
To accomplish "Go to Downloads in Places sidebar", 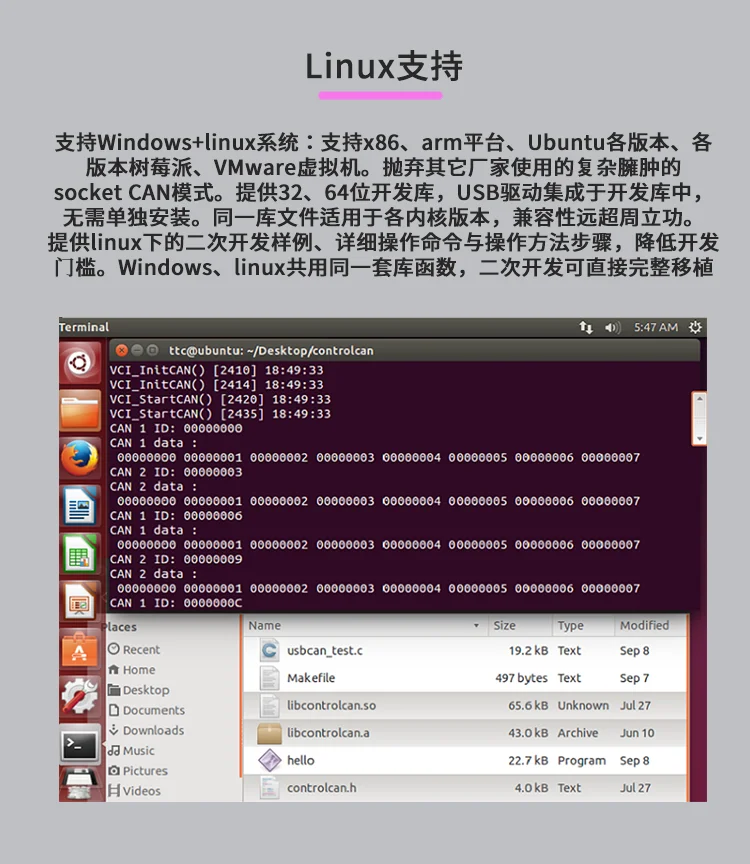I will 147,730.
